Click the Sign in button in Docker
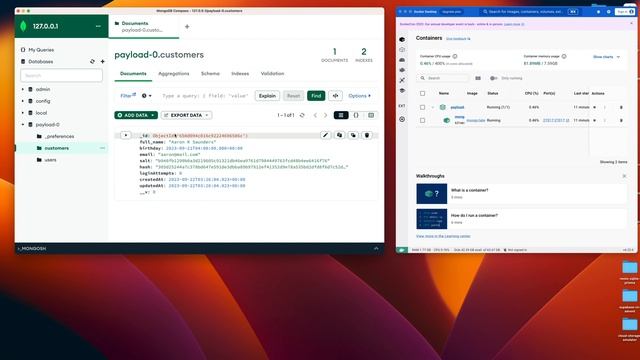Viewport: 640px width, 360px height. pyautogui.click(x=625, y=12)
